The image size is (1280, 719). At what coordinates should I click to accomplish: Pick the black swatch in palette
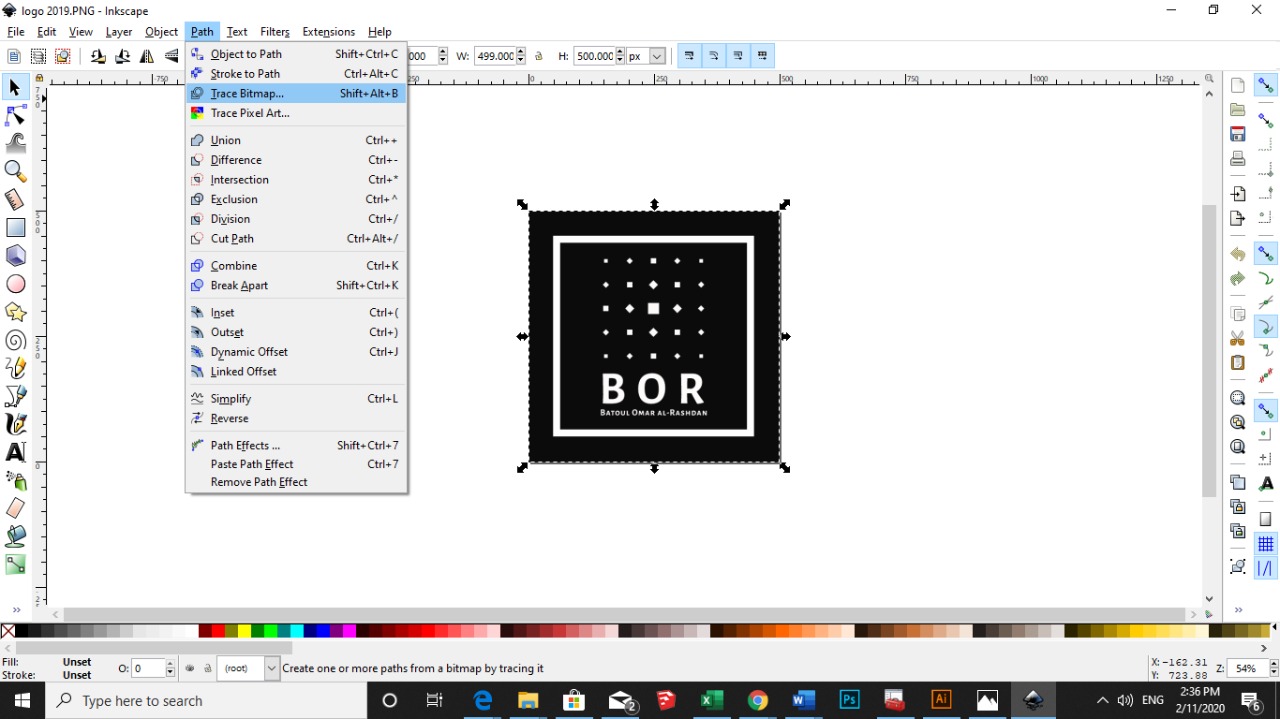pos(21,631)
